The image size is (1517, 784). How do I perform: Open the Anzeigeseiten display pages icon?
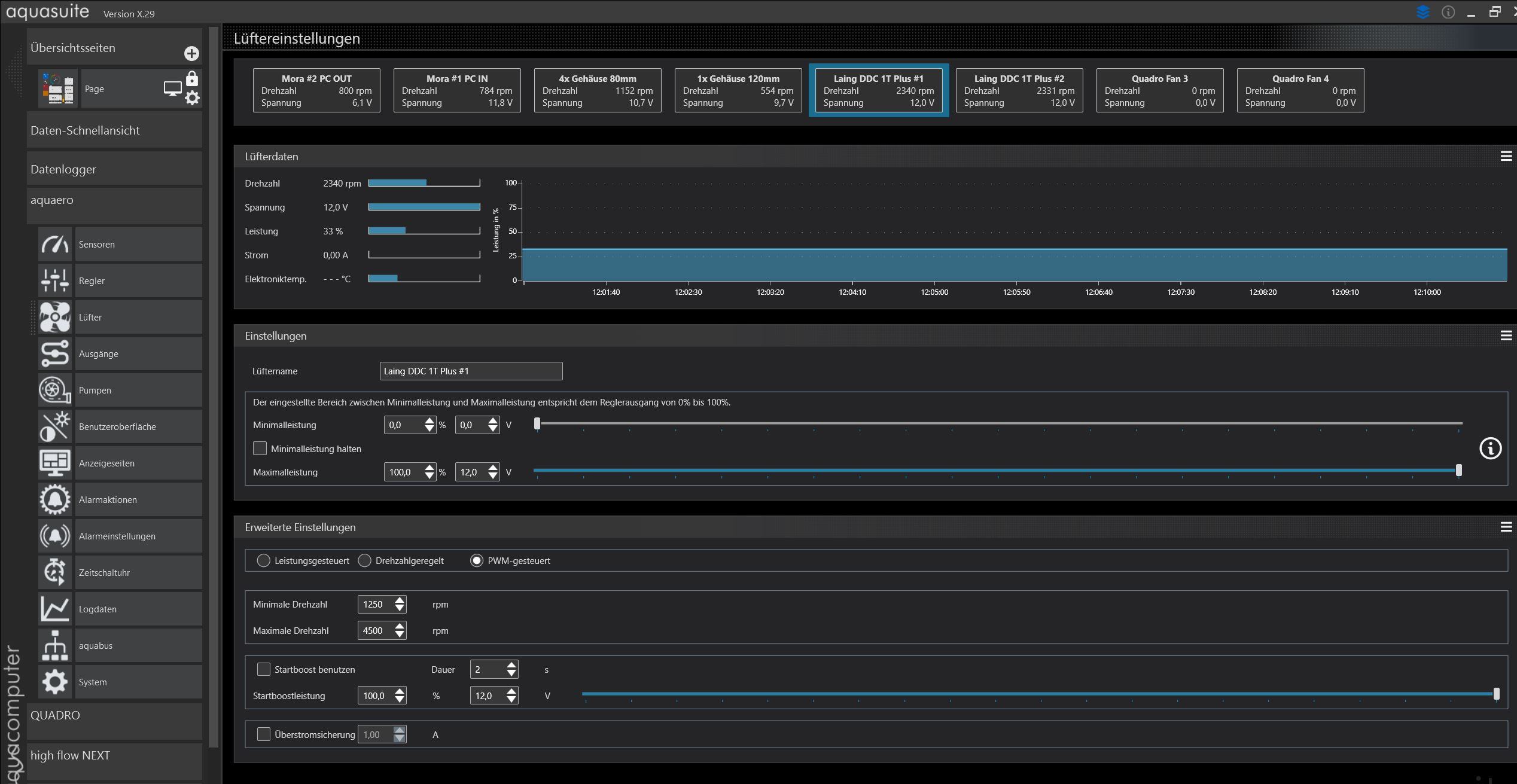coord(55,463)
